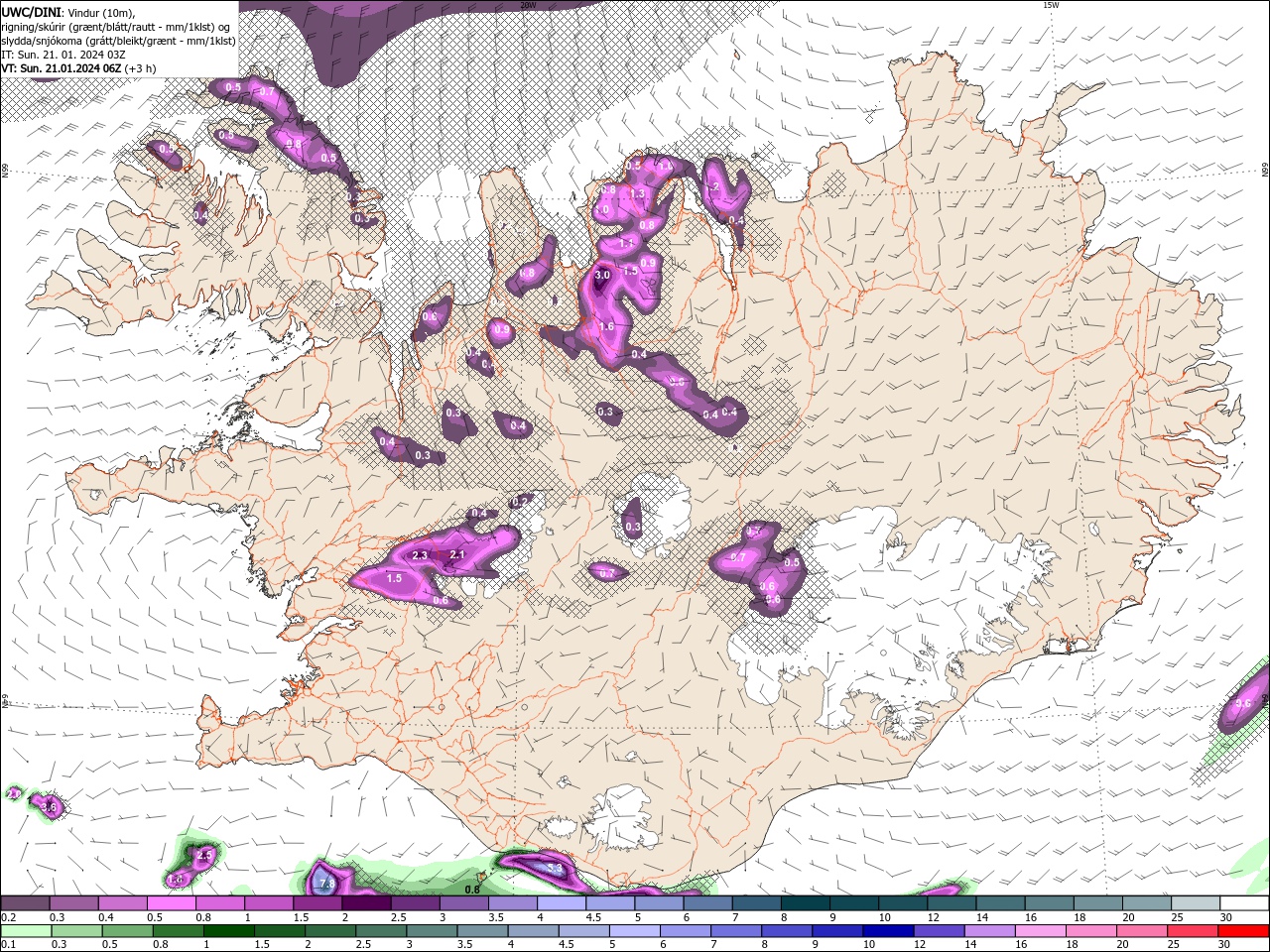The image size is (1270, 952).
Task: Click the '0.2' label in the upper legend
Action: tap(8, 917)
